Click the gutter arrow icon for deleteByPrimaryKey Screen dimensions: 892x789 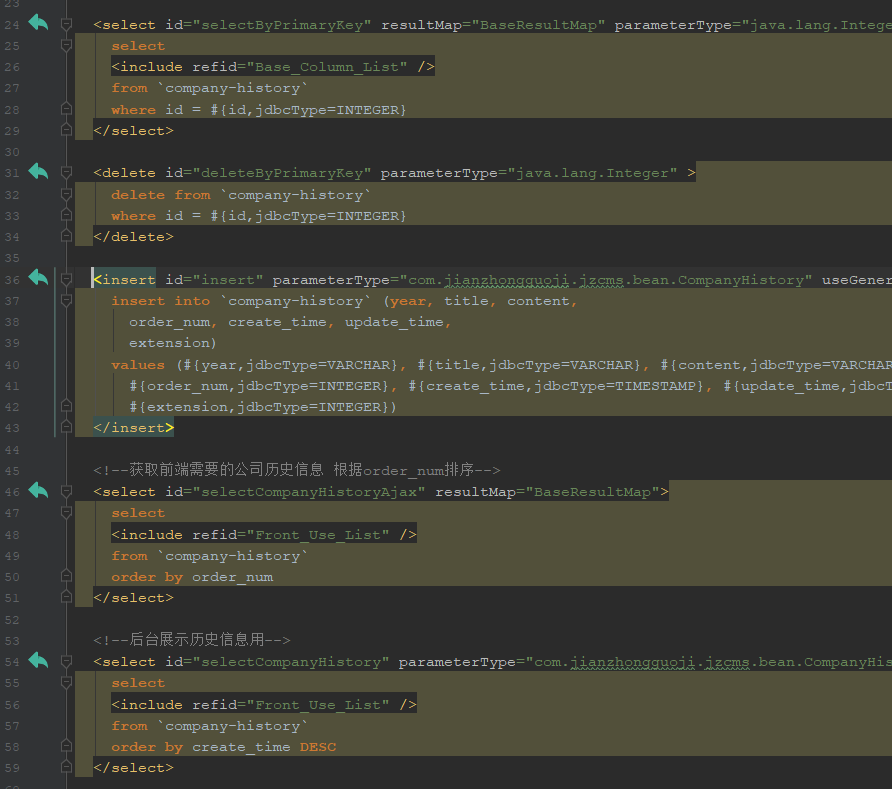(x=38, y=171)
